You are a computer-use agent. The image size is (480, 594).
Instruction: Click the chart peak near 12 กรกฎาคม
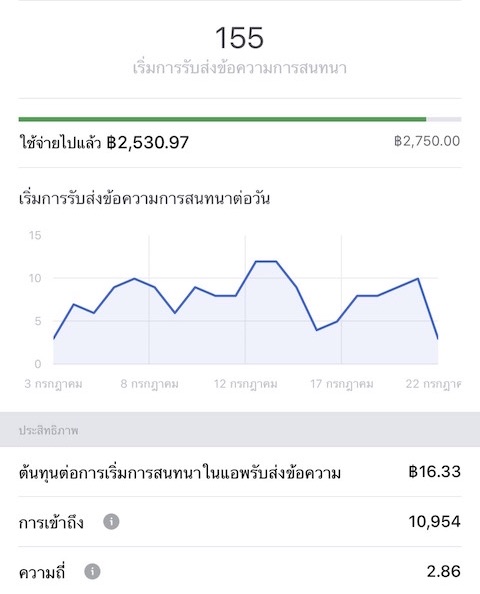point(266,261)
